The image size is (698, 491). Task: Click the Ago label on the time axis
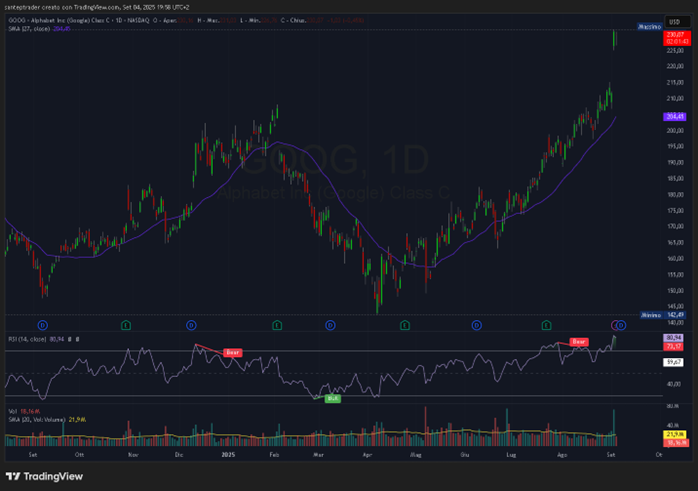(x=562, y=454)
